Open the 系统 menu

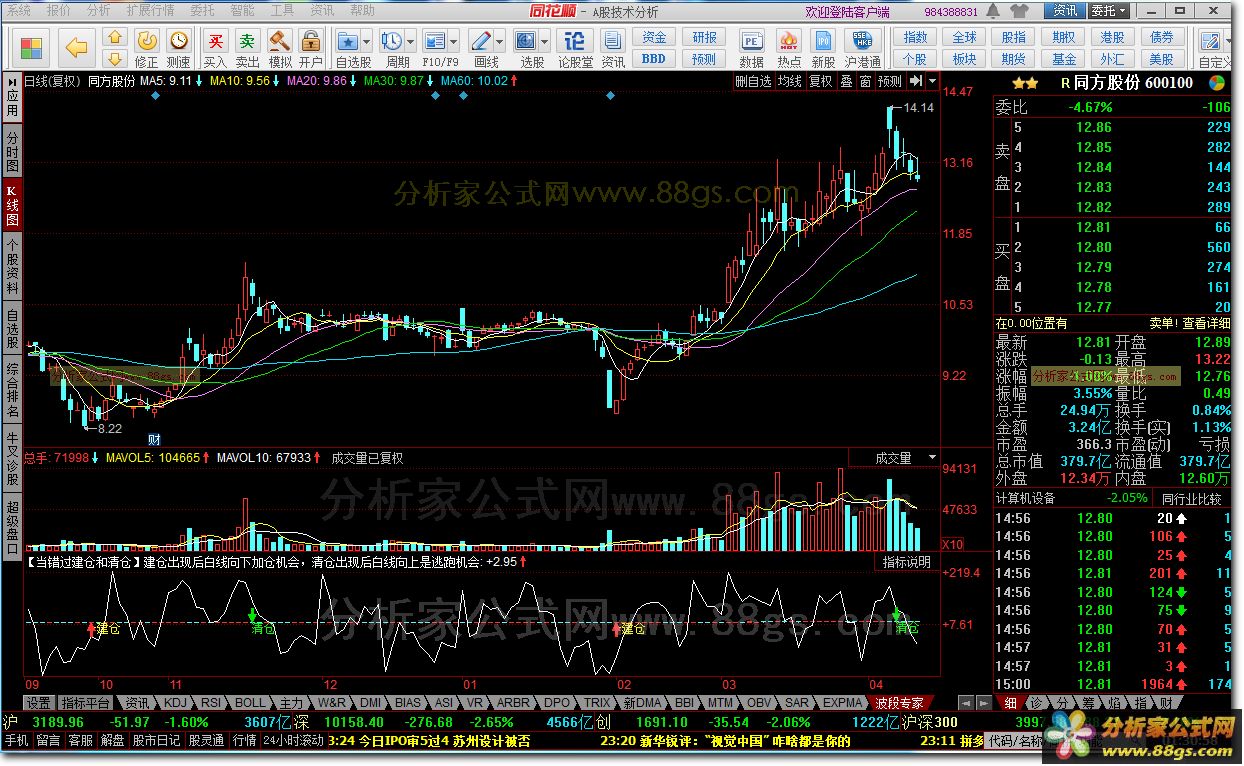19,10
